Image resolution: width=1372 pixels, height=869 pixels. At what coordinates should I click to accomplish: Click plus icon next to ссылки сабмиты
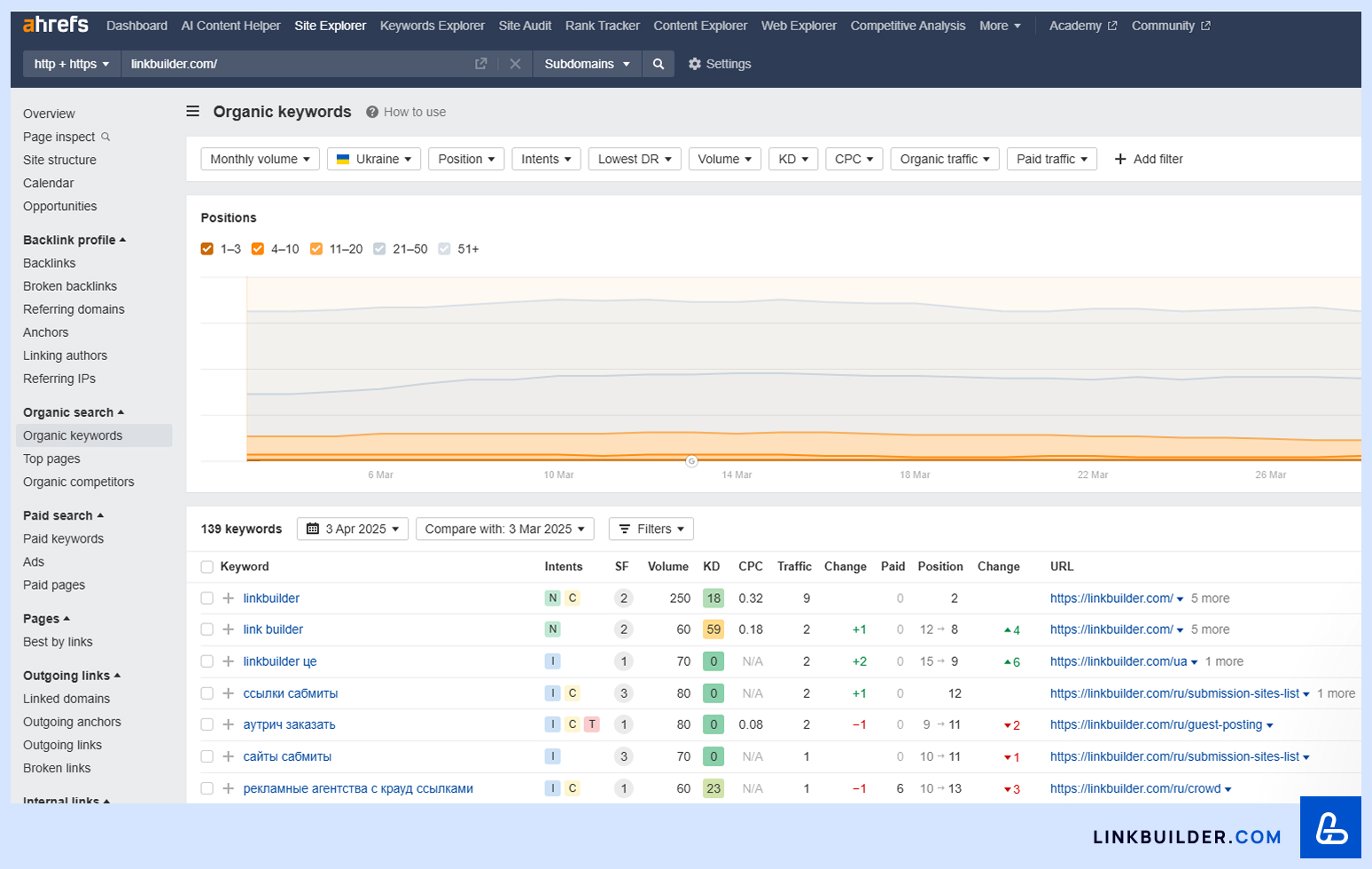(228, 693)
